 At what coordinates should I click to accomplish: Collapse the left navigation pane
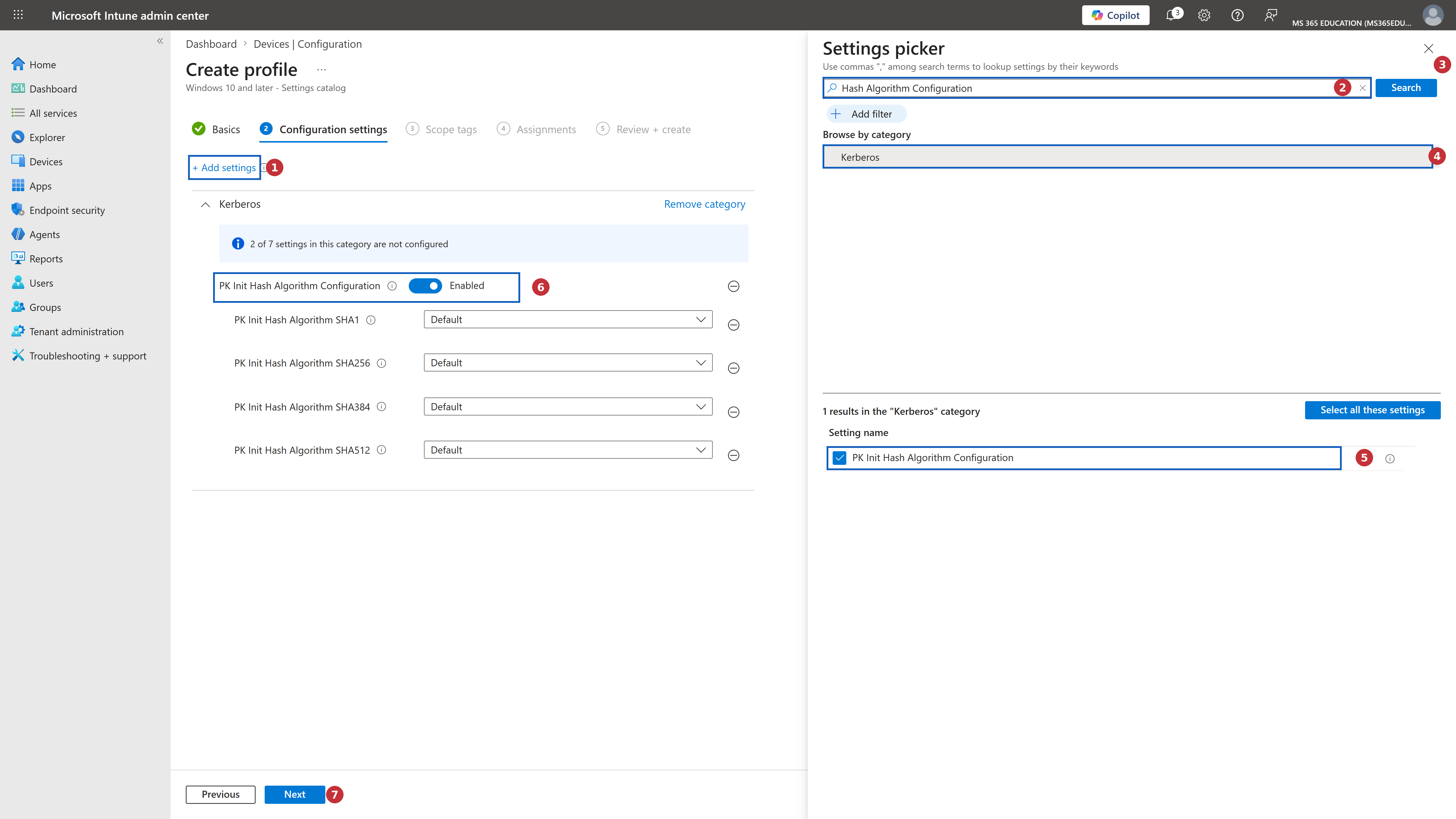(160, 41)
